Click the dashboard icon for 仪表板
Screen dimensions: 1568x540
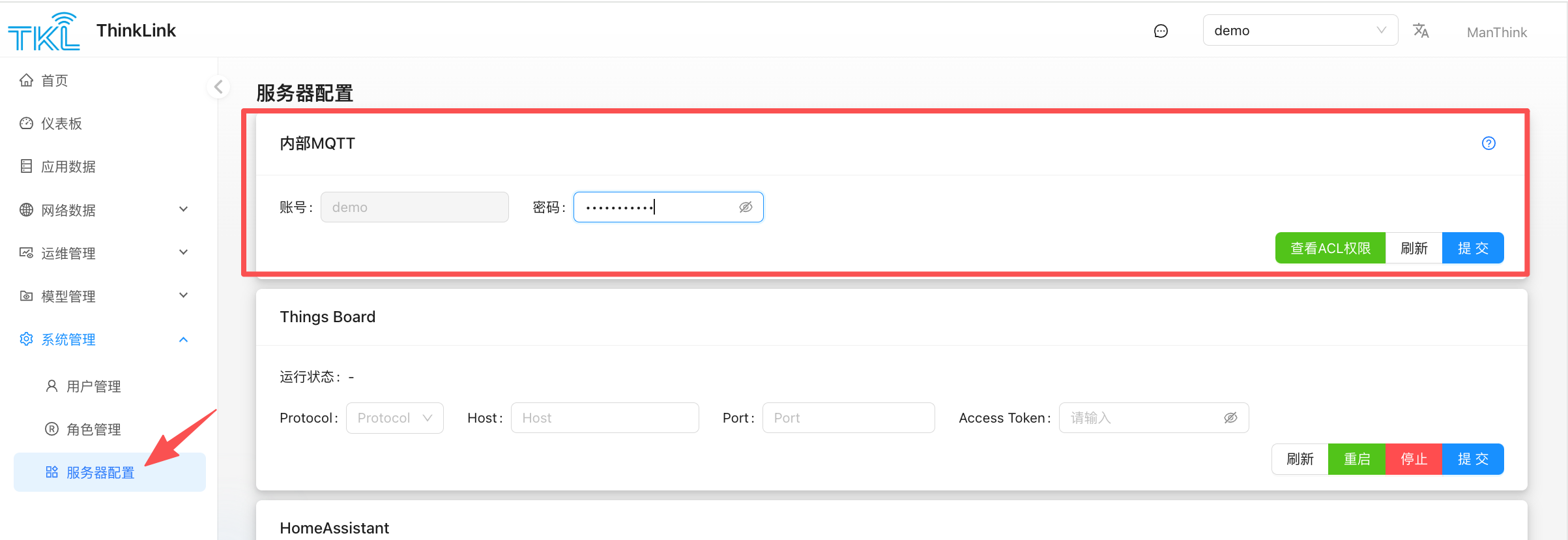[x=26, y=123]
